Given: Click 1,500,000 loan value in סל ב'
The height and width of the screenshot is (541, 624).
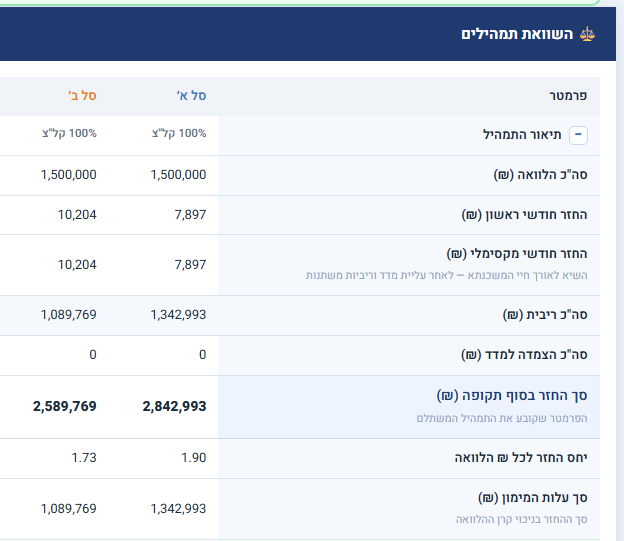Looking at the screenshot, I should click(68, 175).
